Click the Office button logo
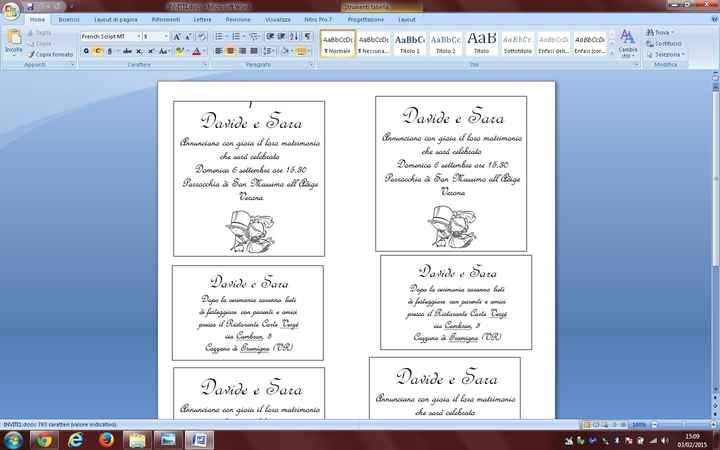 11,9
